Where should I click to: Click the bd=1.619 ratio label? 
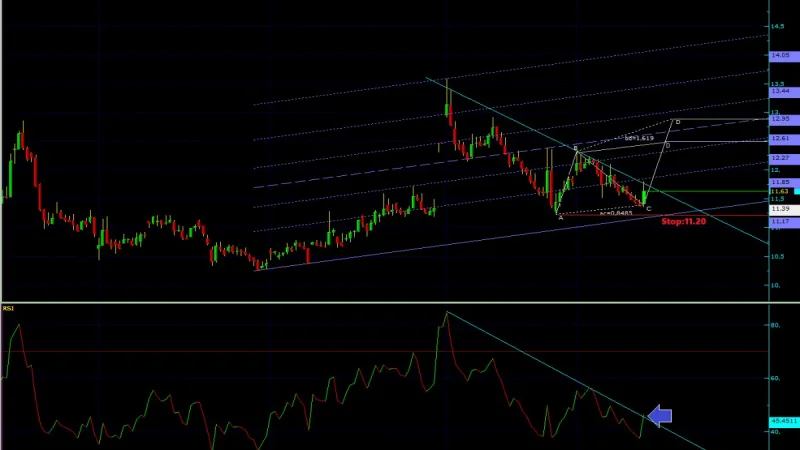pyautogui.click(x=639, y=138)
